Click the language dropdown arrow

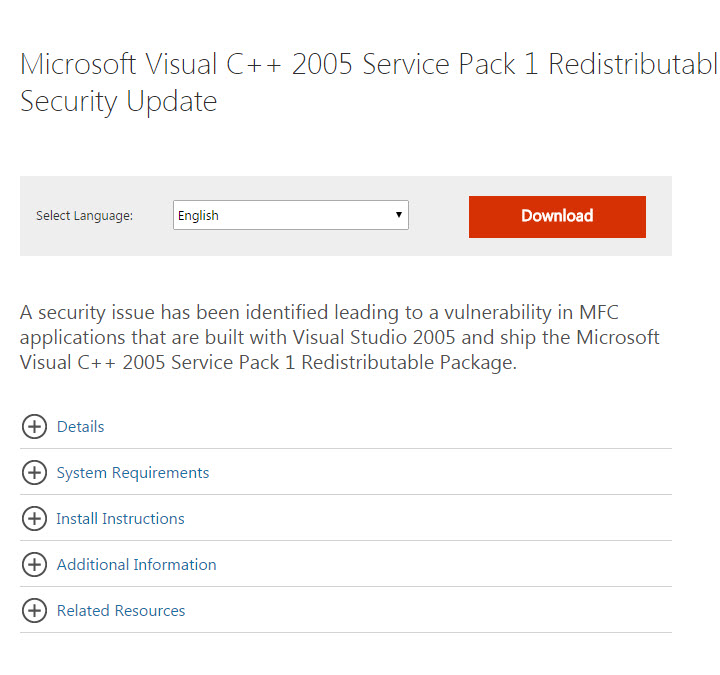coord(399,214)
